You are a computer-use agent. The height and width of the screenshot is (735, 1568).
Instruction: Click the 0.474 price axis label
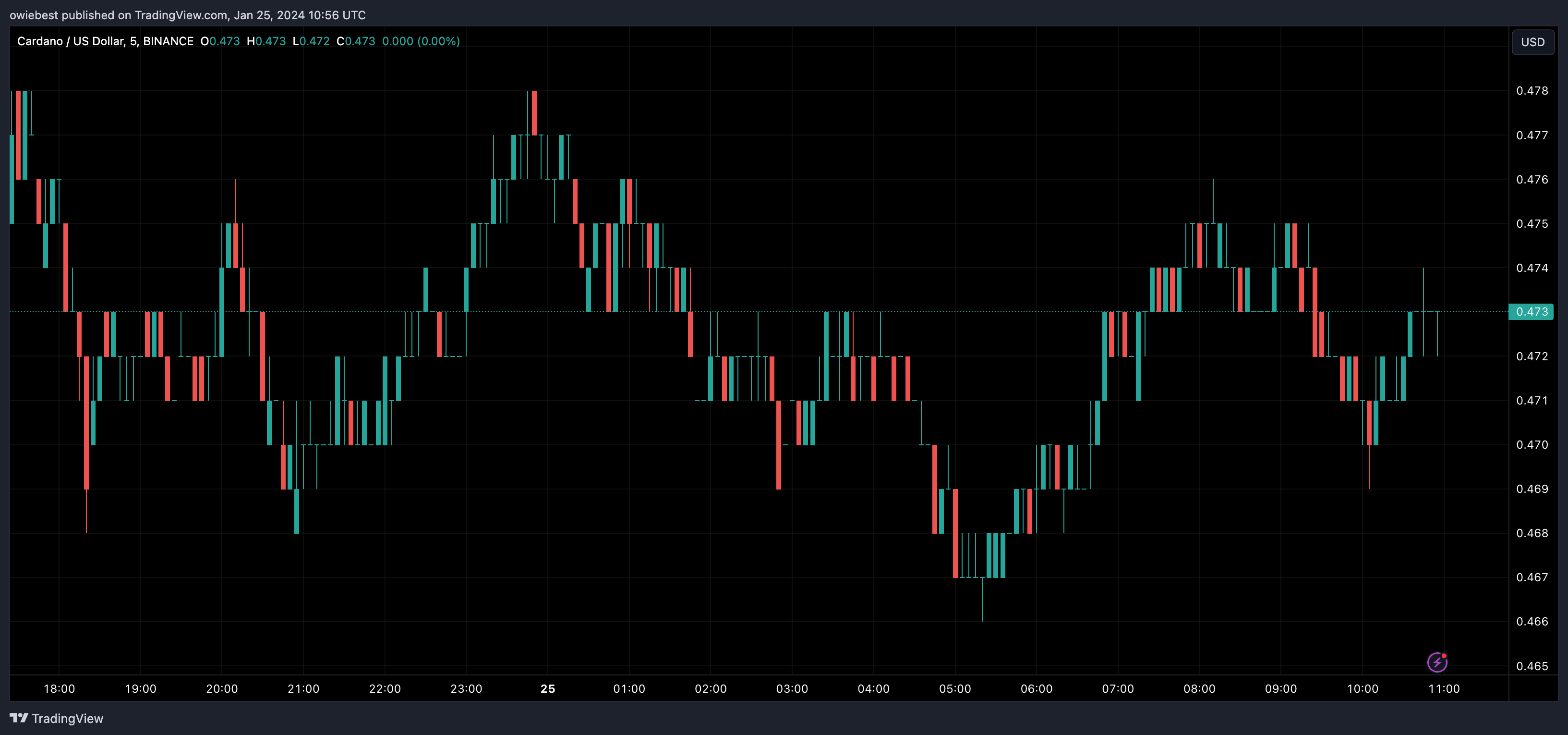click(x=1532, y=268)
